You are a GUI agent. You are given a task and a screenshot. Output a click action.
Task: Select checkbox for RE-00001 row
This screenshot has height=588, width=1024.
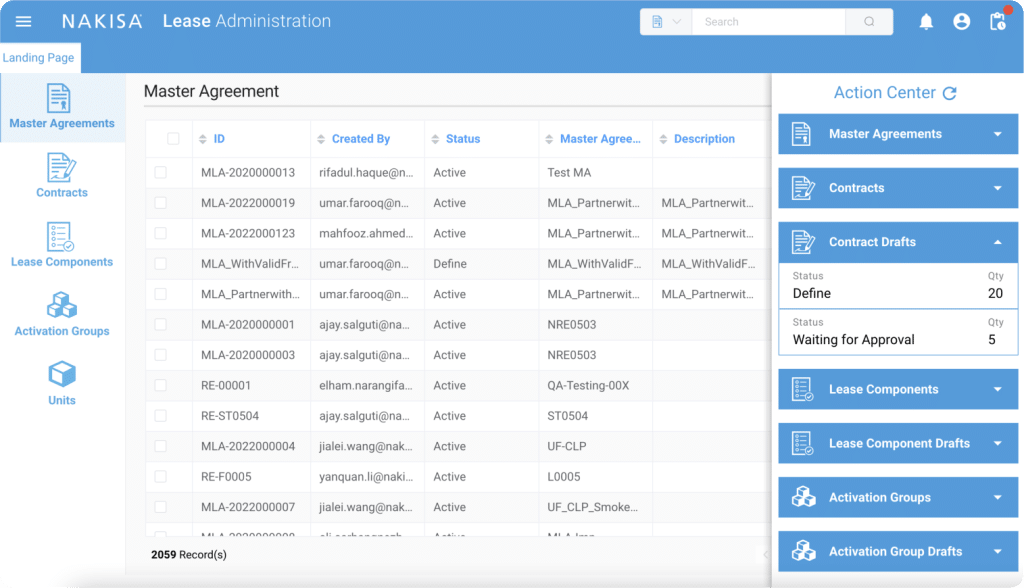161,385
